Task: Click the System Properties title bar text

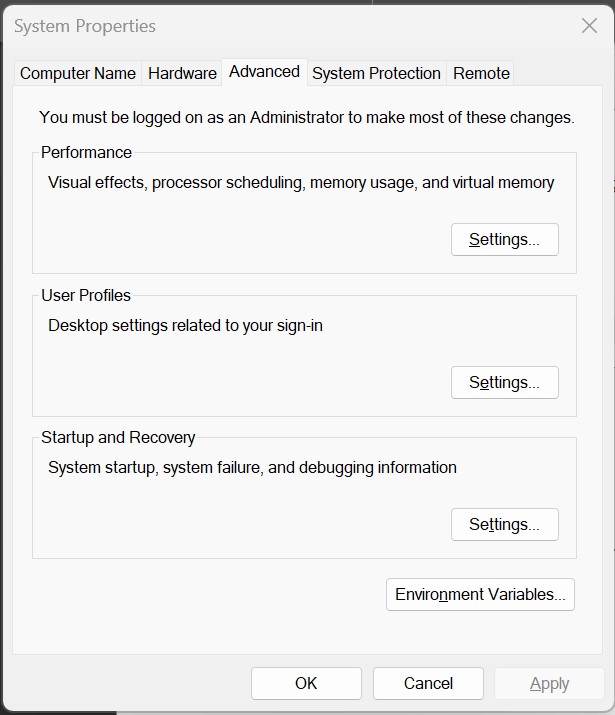Action: 85,26
